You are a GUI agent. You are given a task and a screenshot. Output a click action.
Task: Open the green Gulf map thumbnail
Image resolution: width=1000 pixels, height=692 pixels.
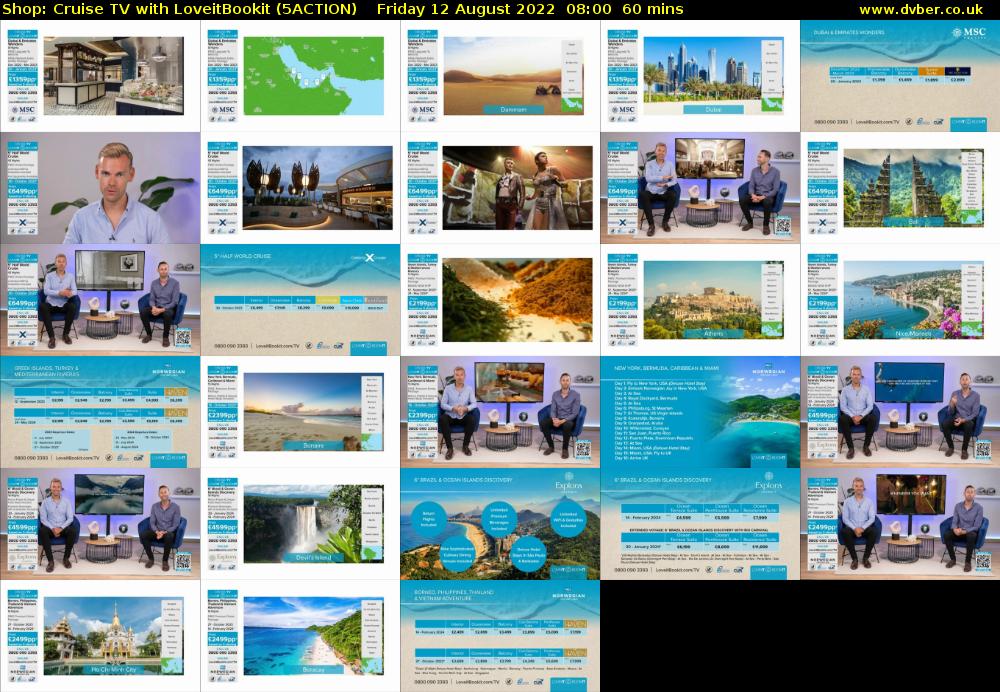click(300, 76)
